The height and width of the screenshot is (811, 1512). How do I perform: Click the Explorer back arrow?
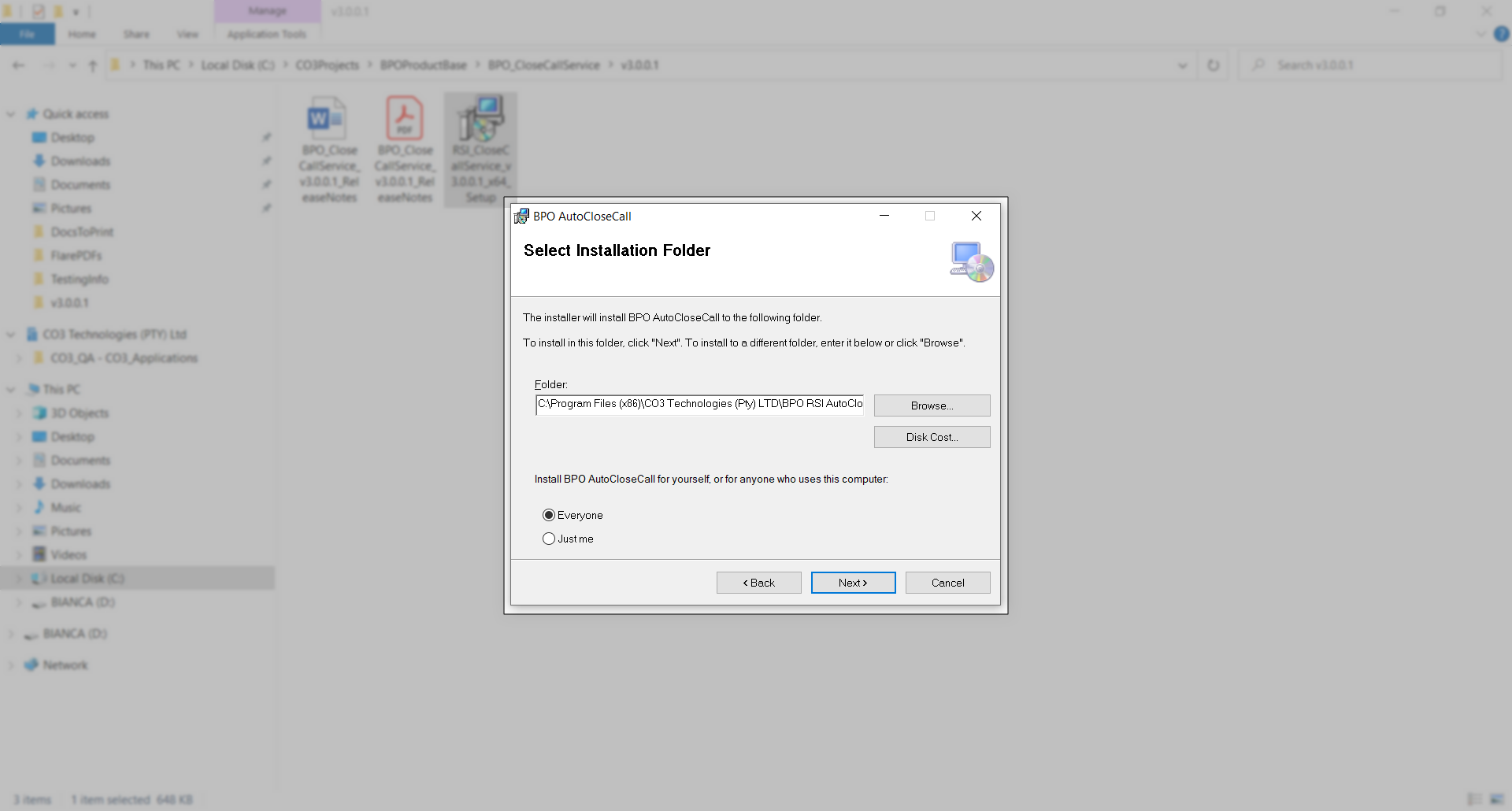[x=19, y=65]
